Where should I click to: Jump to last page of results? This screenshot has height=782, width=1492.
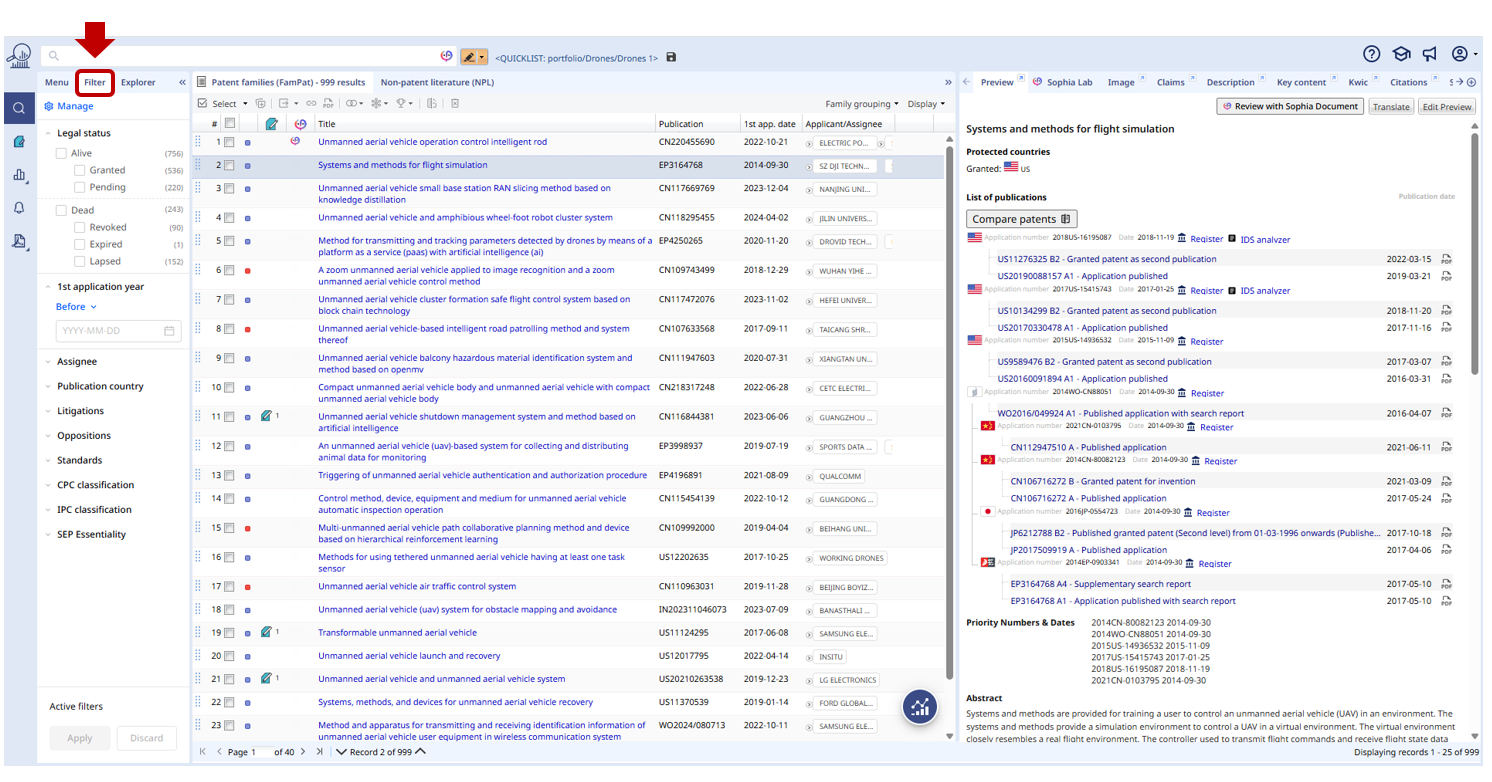[320, 752]
